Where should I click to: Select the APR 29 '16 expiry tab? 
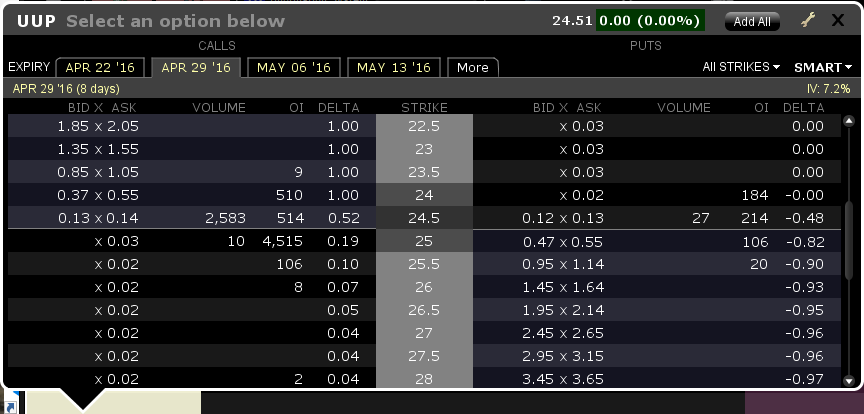click(x=196, y=67)
